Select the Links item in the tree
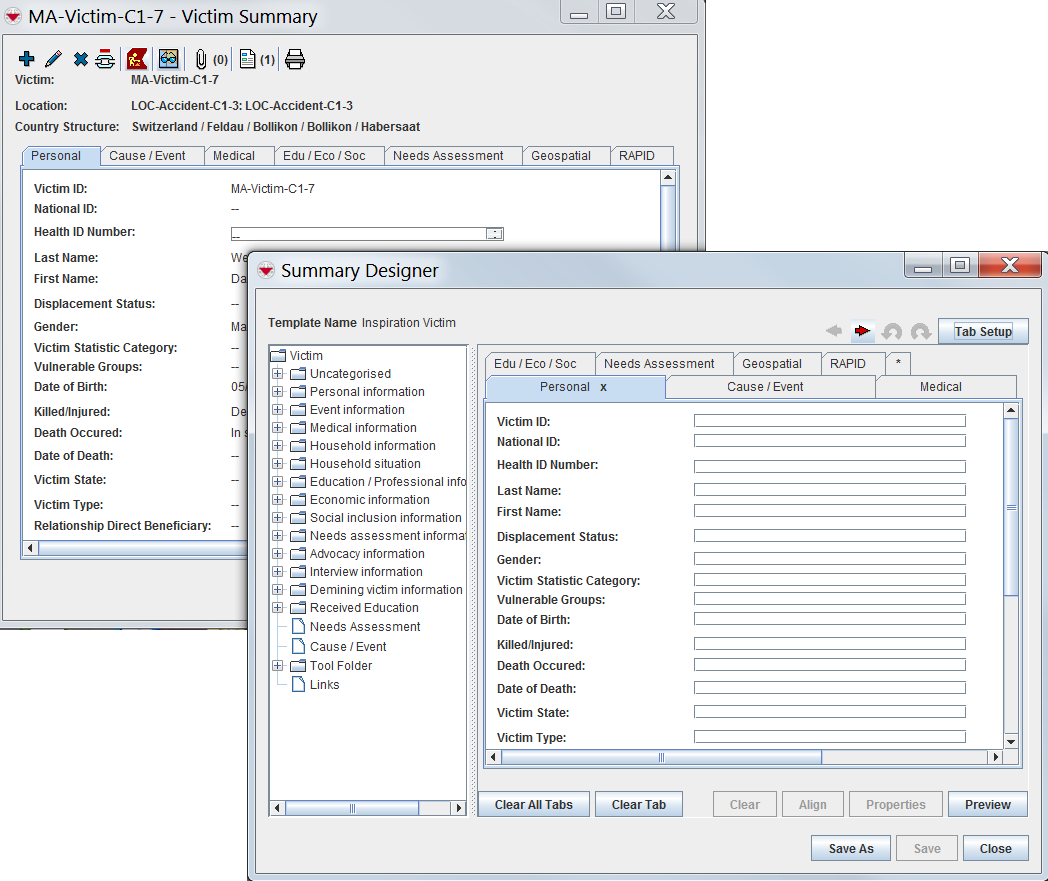The height and width of the screenshot is (881, 1048). click(x=324, y=685)
